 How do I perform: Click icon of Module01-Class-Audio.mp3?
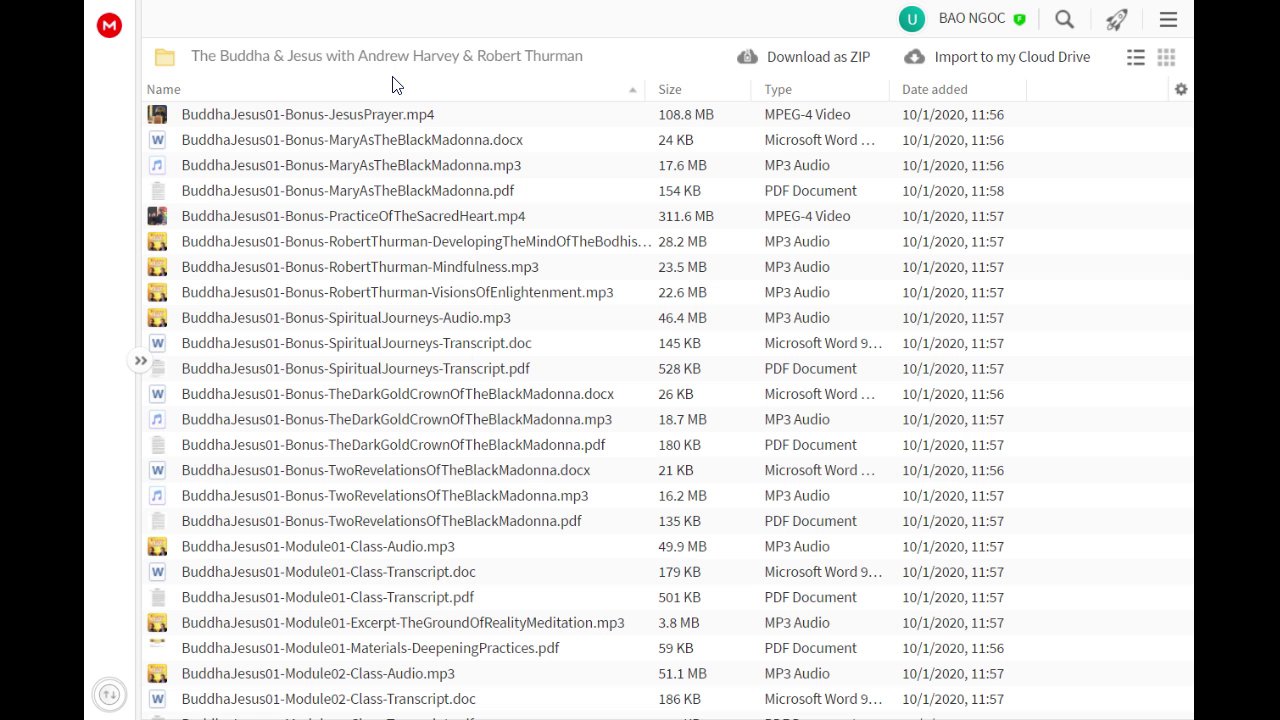(157, 546)
